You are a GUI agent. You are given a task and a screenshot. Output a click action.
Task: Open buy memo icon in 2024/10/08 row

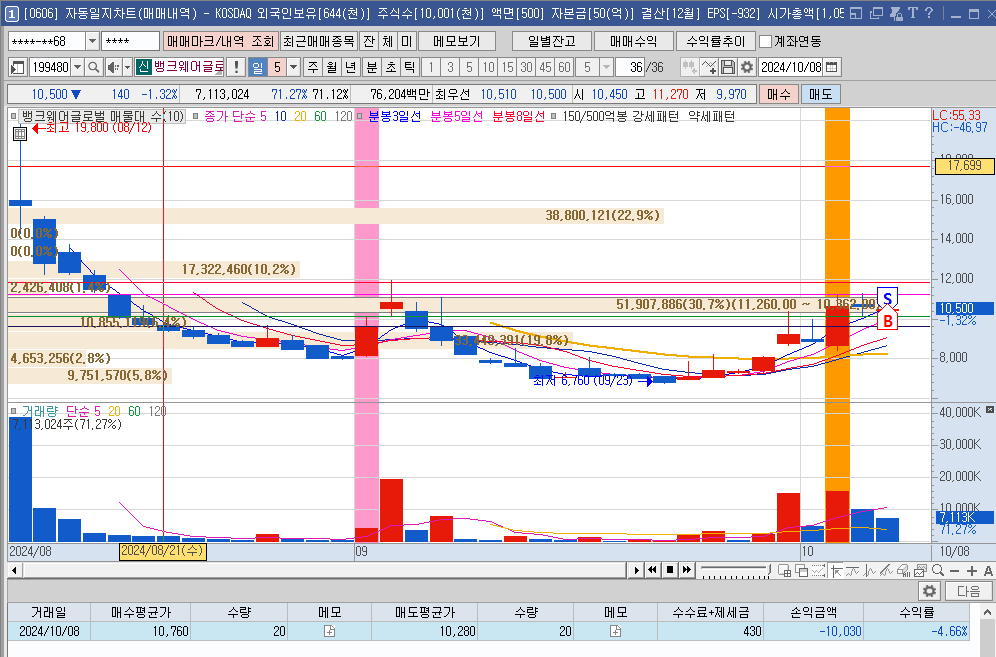[x=329, y=631]
